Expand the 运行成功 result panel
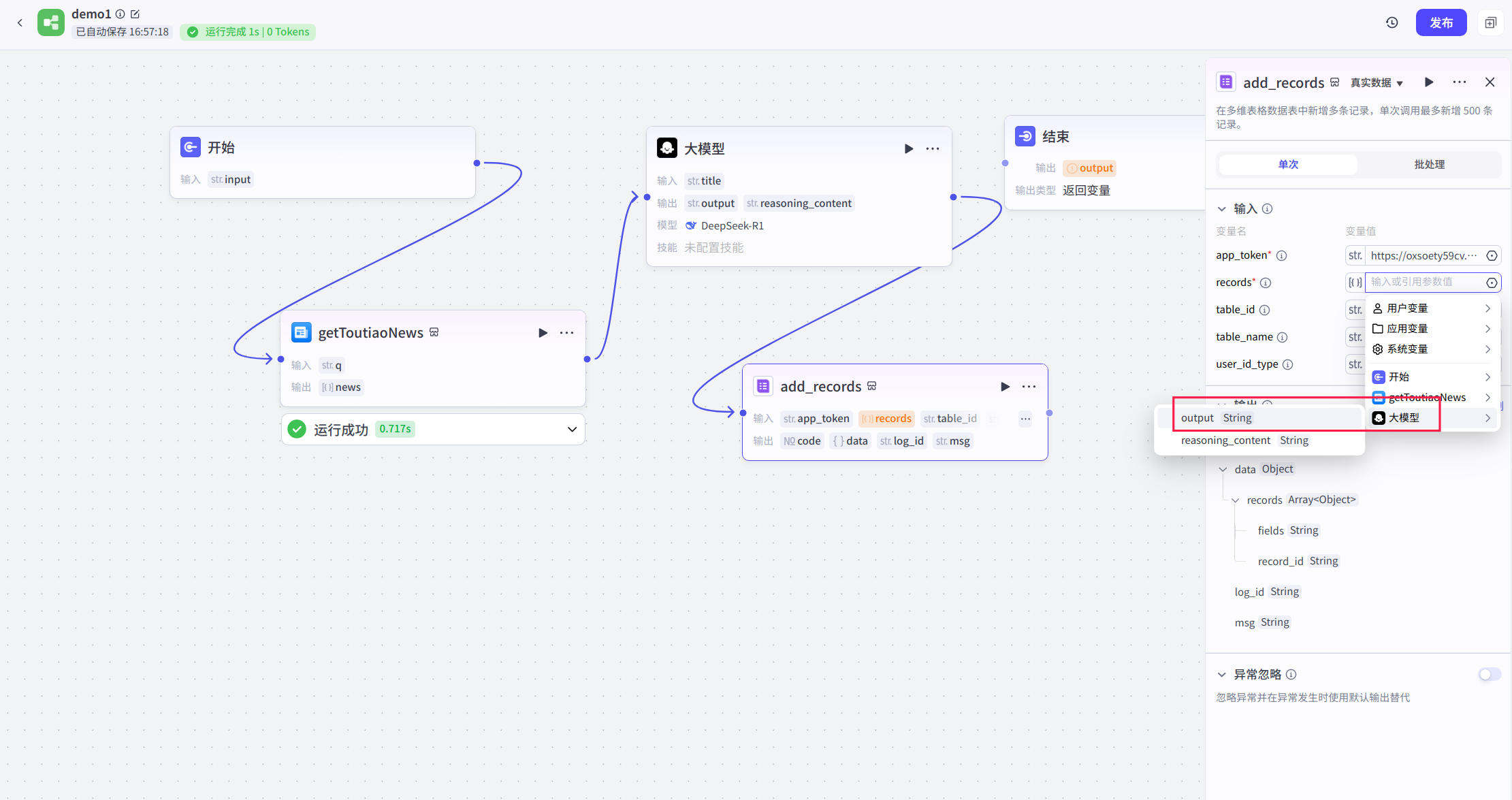 tap(572, 430)
